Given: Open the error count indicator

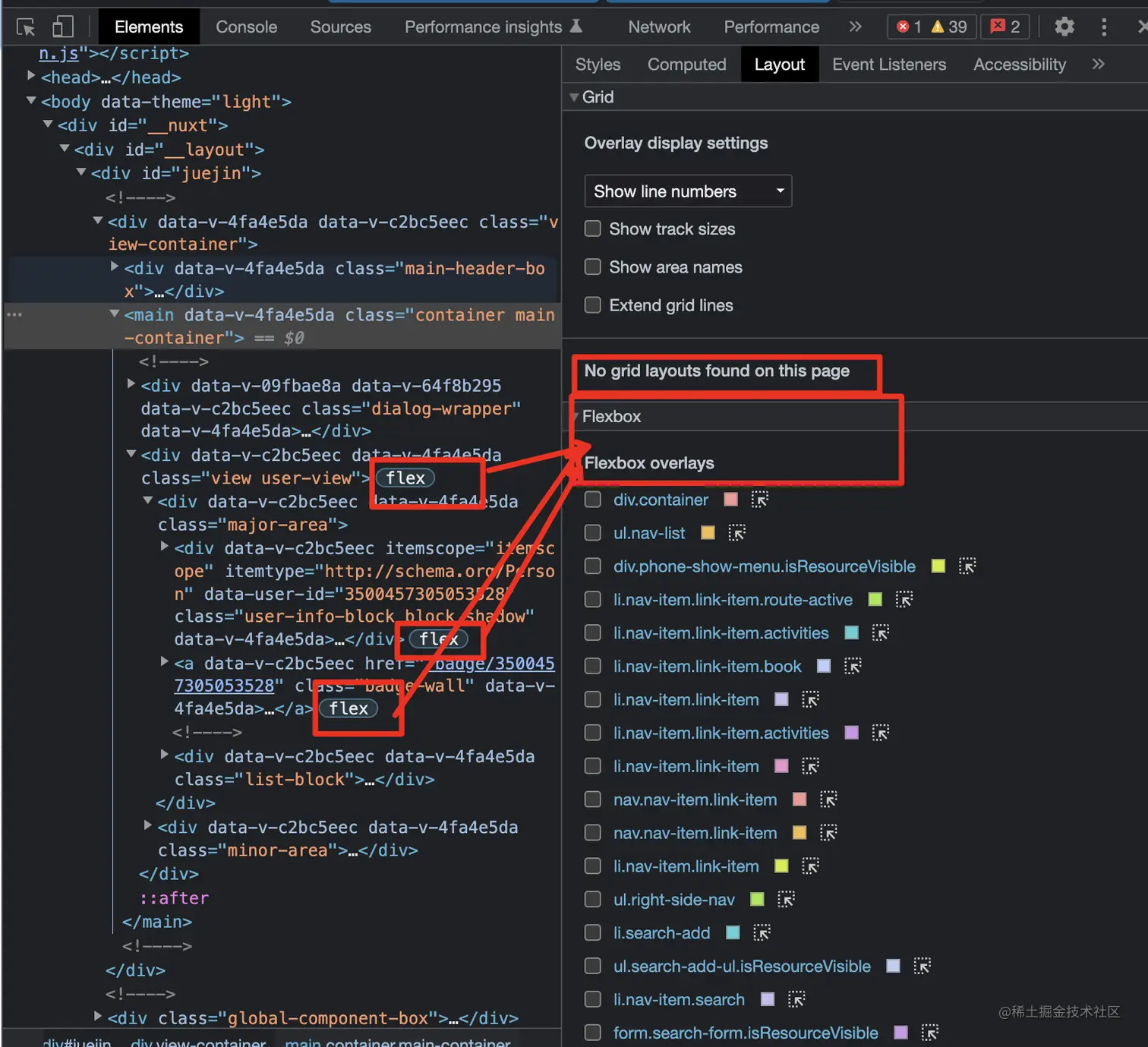Looking at the screenshot, I should [x=909, y=27].
